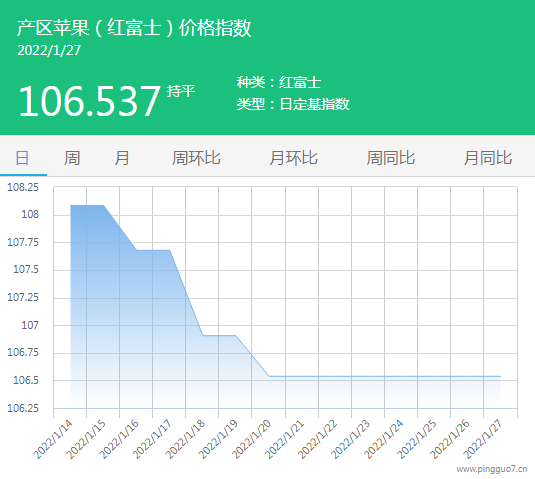Open the 月 monthly tab
This screenshot has width=535, height=479.
click(x=122, y=158)
